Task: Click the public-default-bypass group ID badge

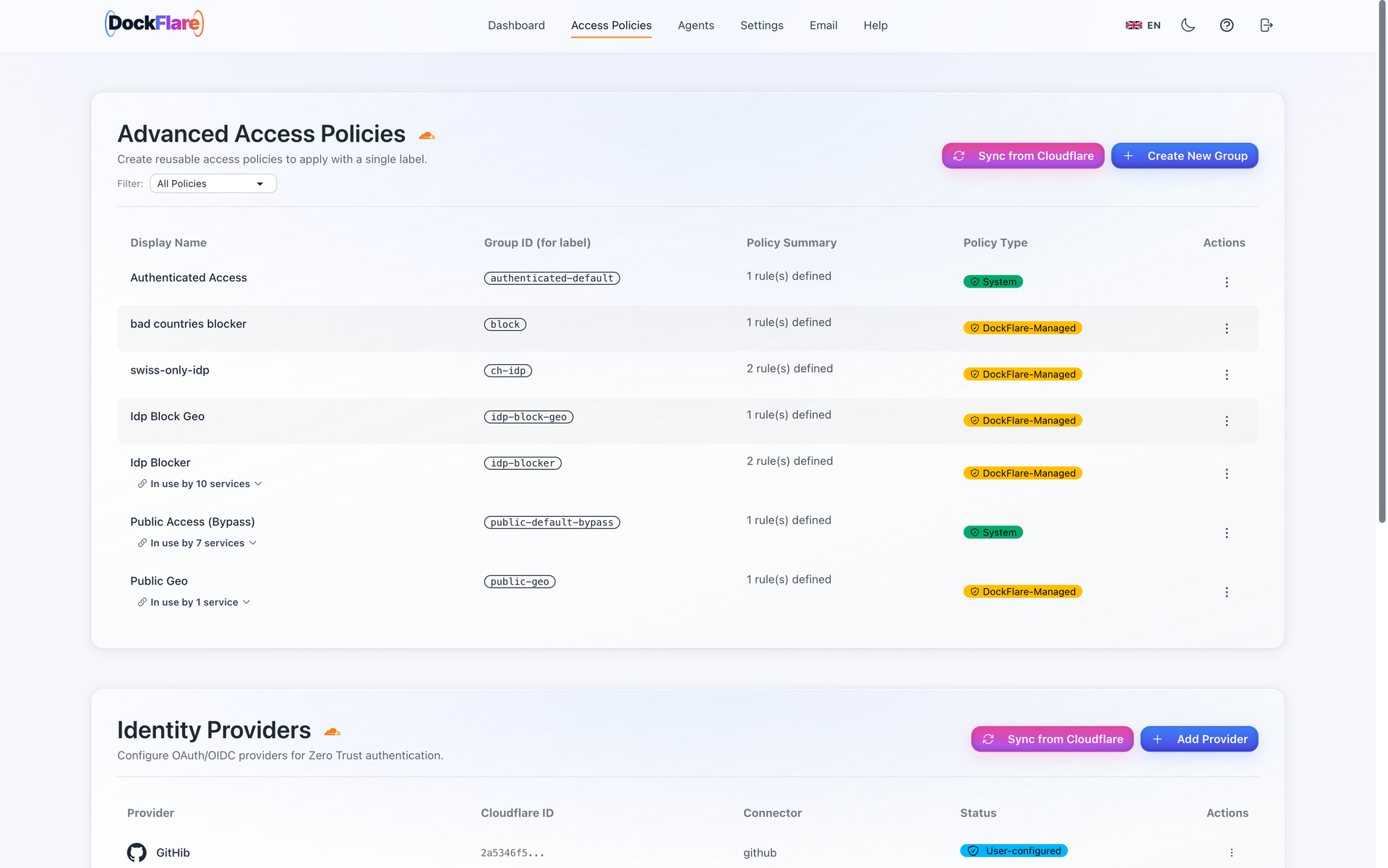Action: (552, 523)
